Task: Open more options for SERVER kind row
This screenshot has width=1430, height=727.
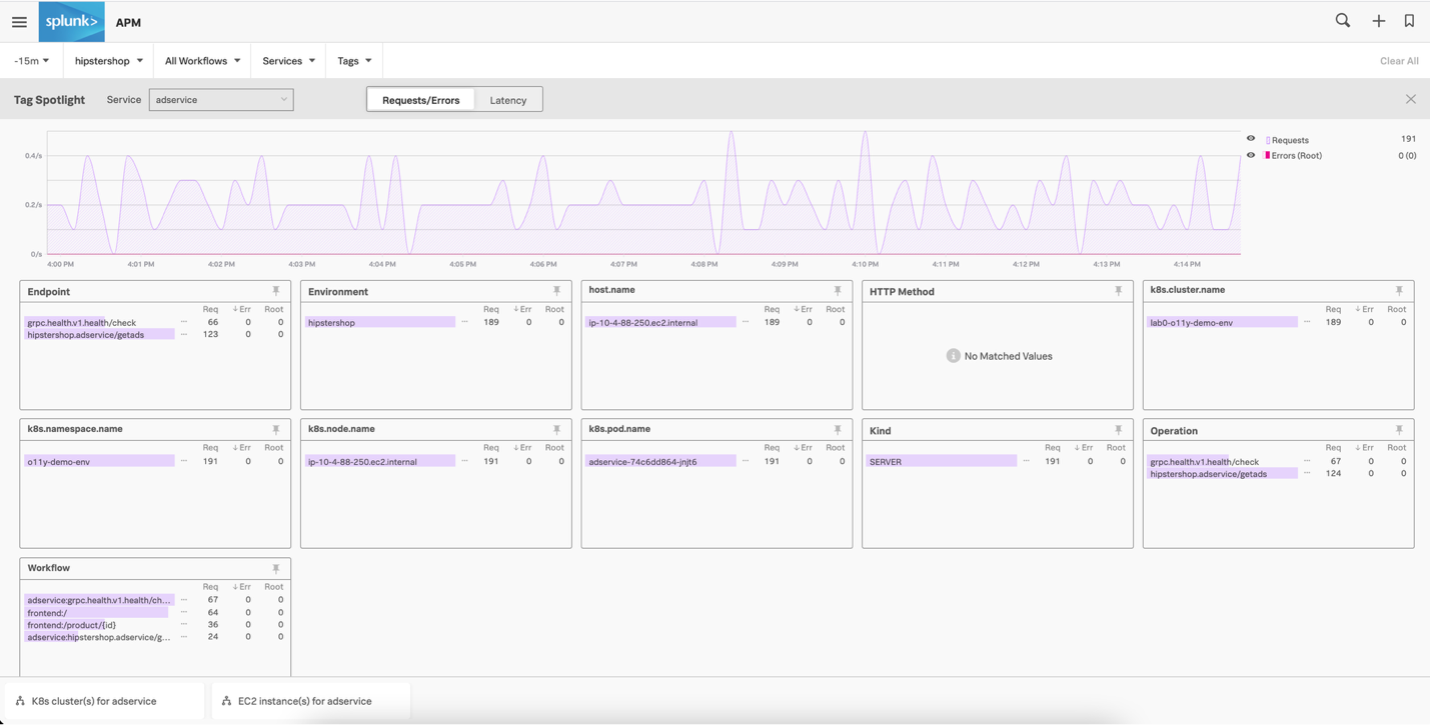Action: click(1026, 461)
